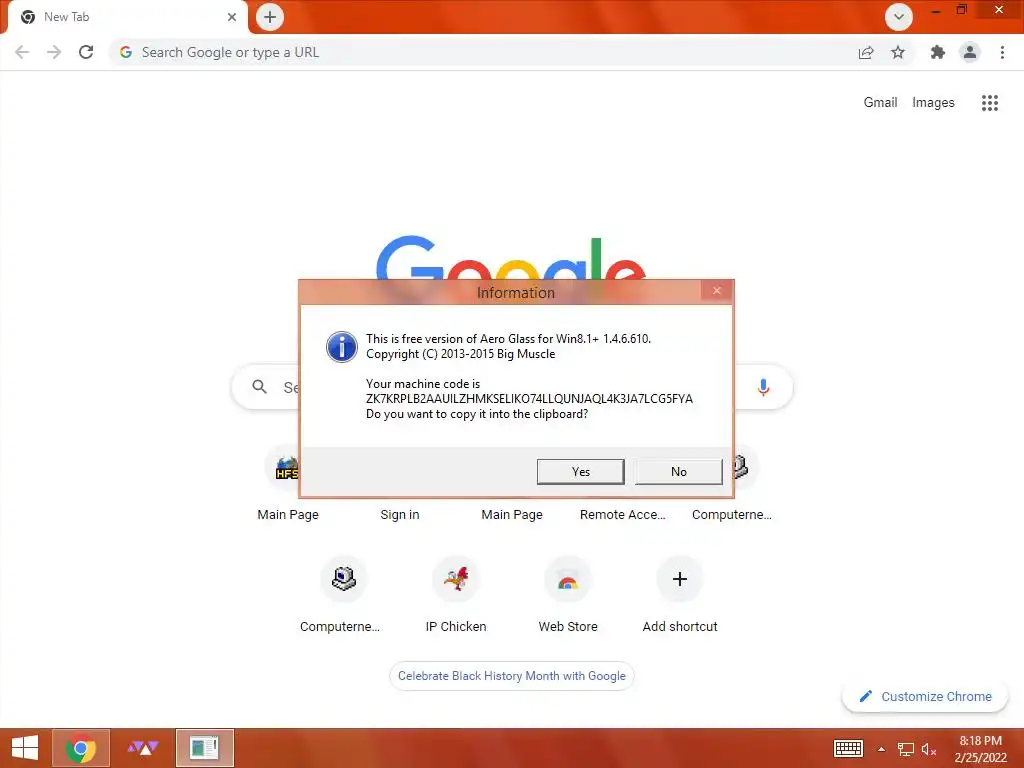The height and width of the screenshot is (768, 1024).
Task: Open the Google apps grid icon
Action: coord(990,103)
